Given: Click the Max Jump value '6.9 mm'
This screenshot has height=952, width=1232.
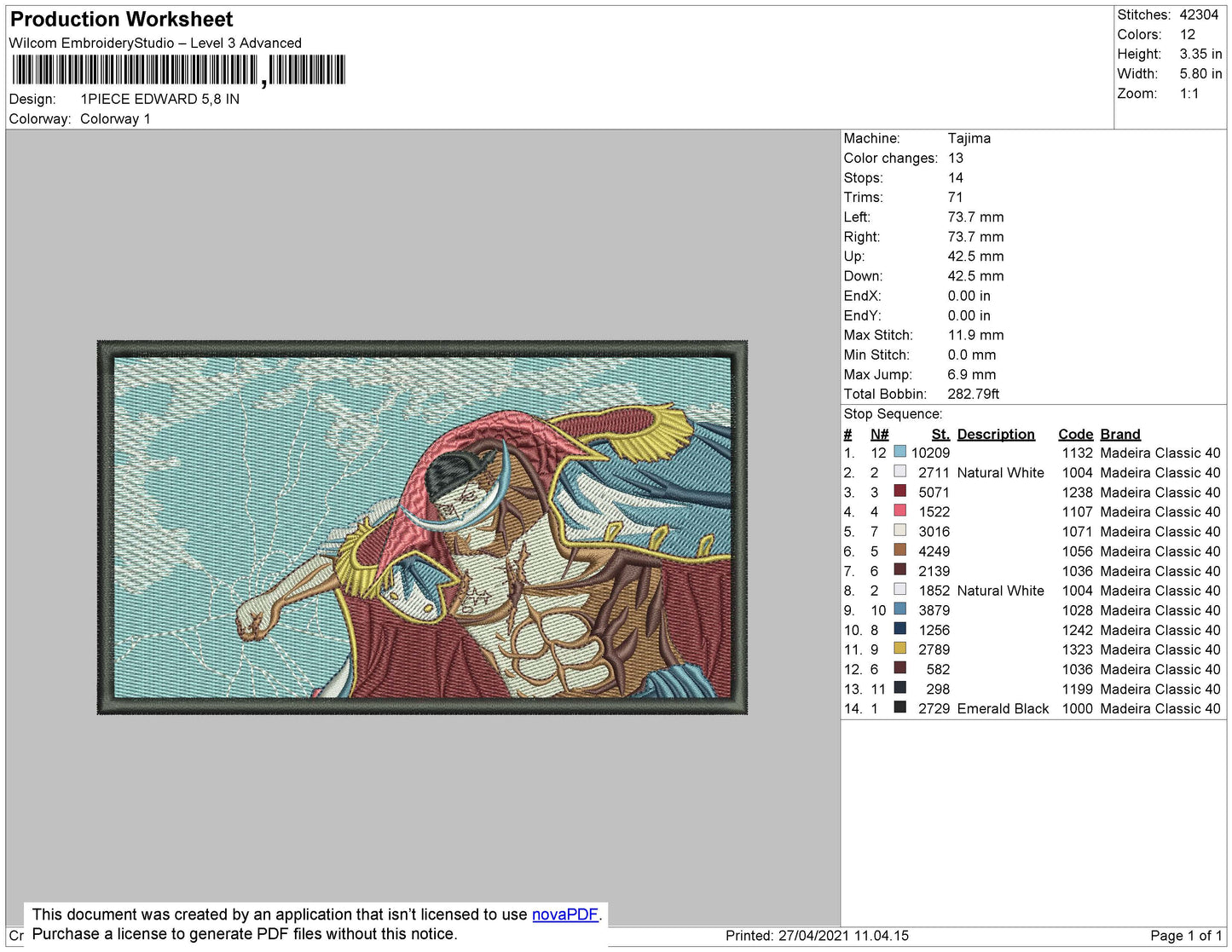Looking at the screenshot, I should click(972, 374).
